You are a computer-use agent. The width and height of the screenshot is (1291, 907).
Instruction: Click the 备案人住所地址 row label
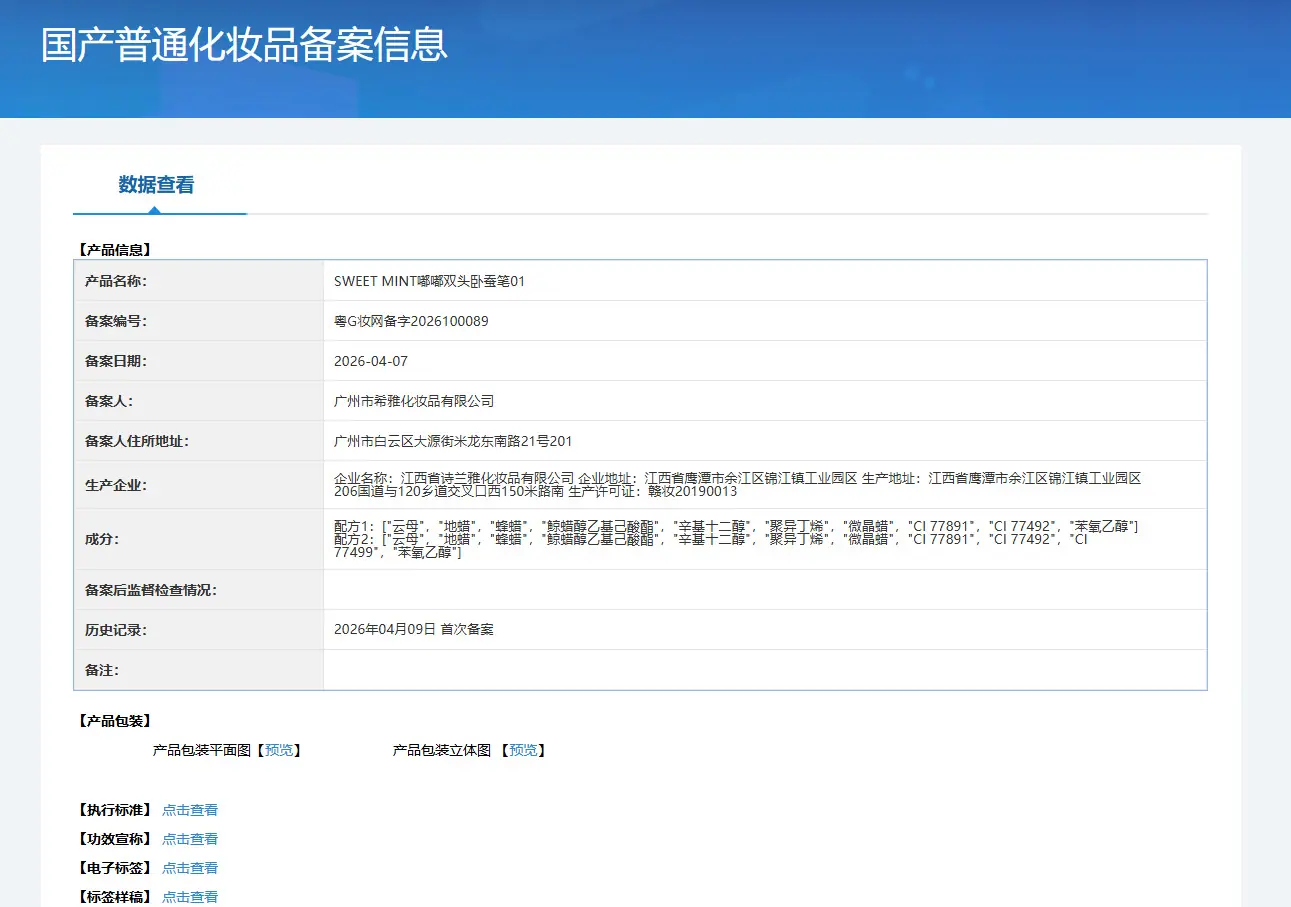pos(137,441)
